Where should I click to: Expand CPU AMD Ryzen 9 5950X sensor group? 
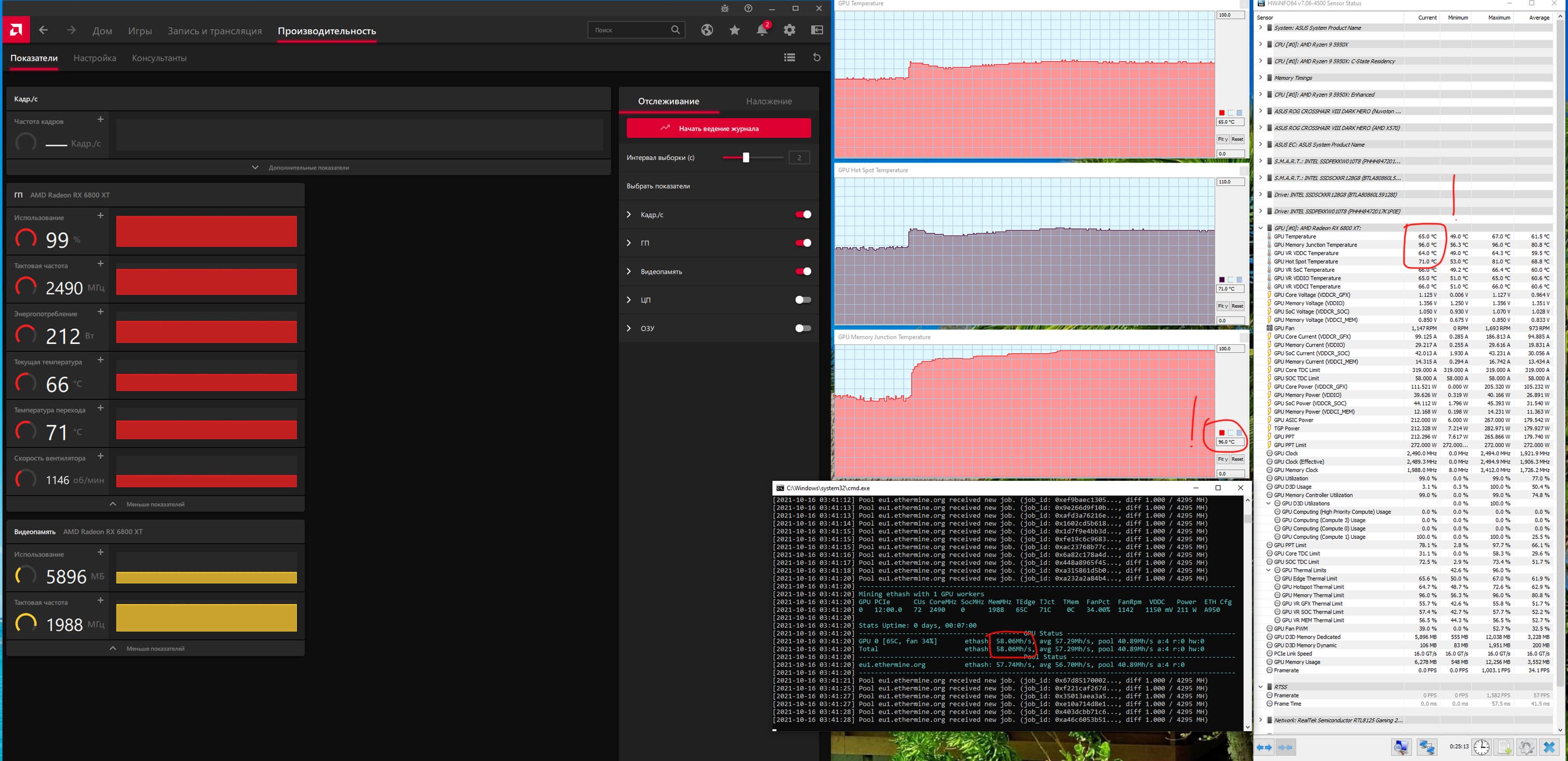pos(1261,44)
